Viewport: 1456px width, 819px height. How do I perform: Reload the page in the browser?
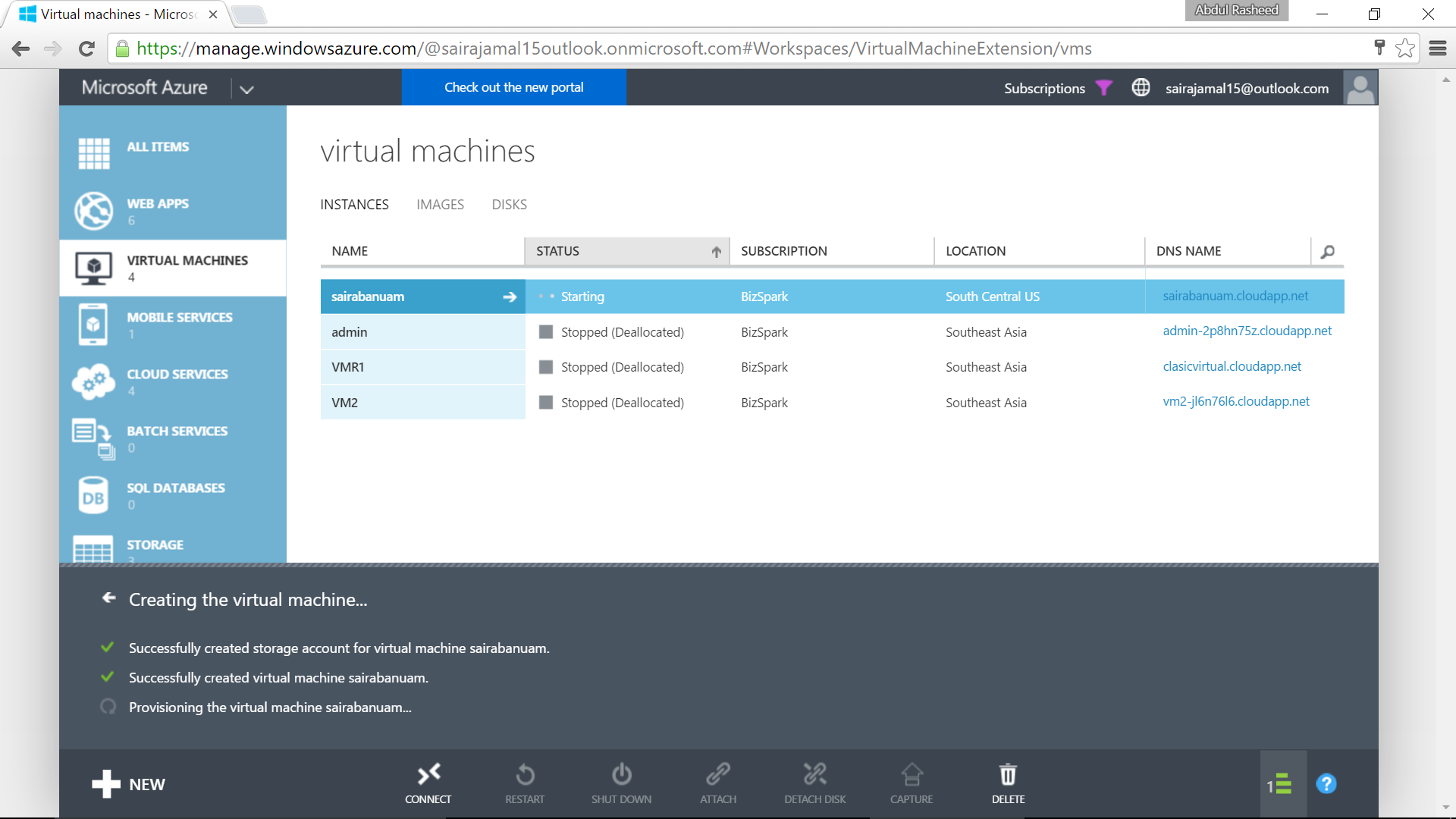pyautogui.click(x=86, y=49)
